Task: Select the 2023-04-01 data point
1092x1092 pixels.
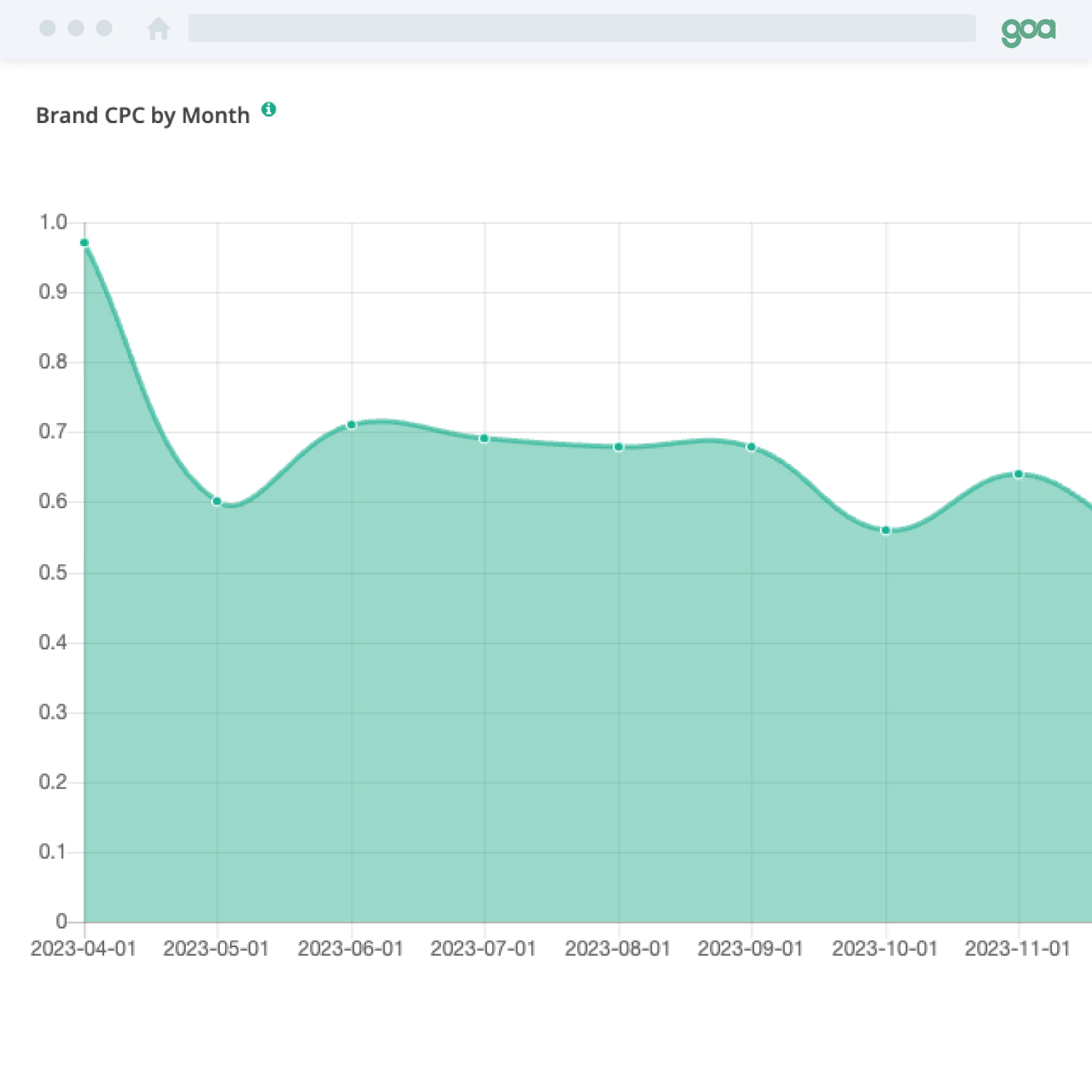Action: tap(84, 242)
